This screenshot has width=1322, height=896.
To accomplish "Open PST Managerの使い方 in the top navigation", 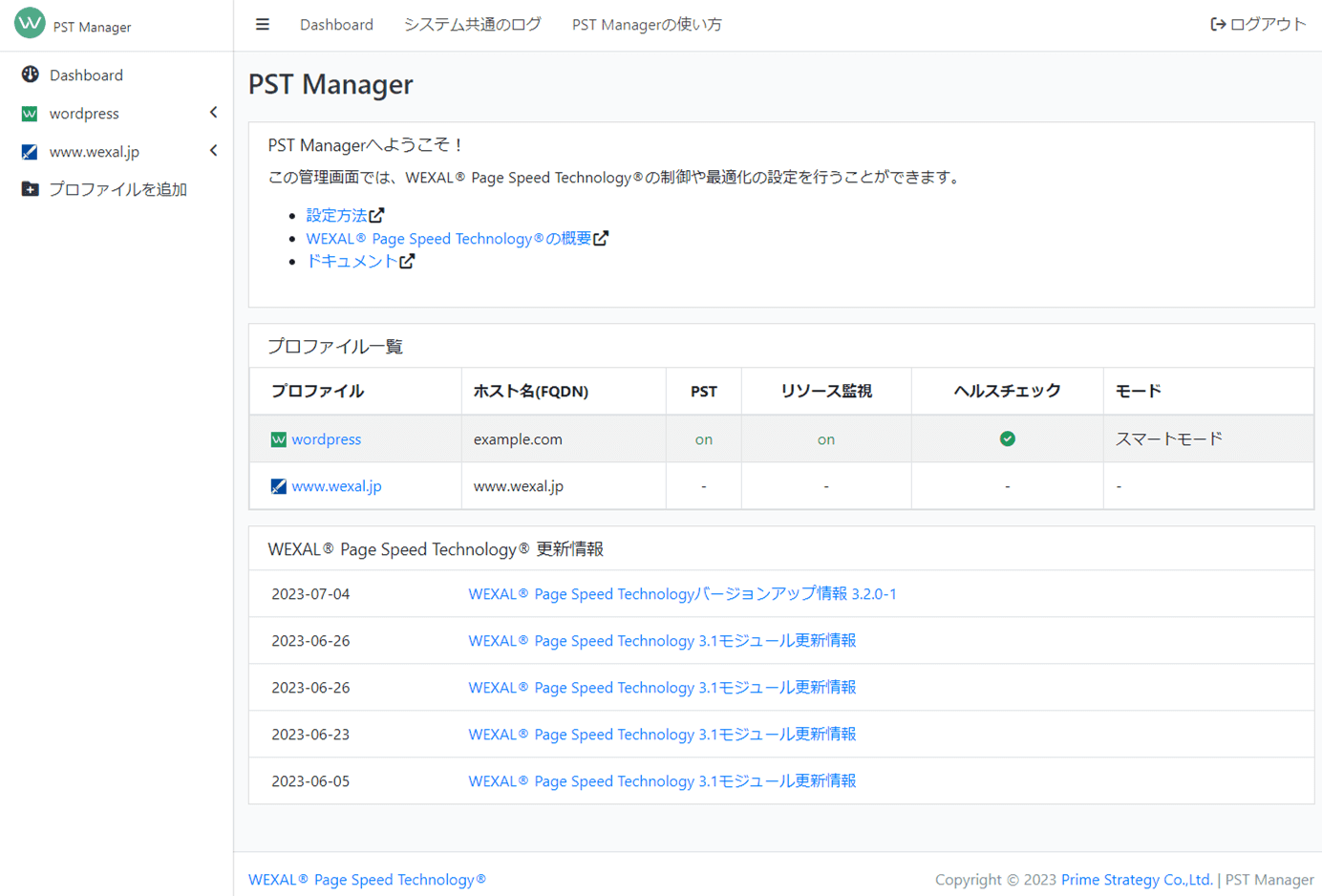I will [x=647, y=25].
